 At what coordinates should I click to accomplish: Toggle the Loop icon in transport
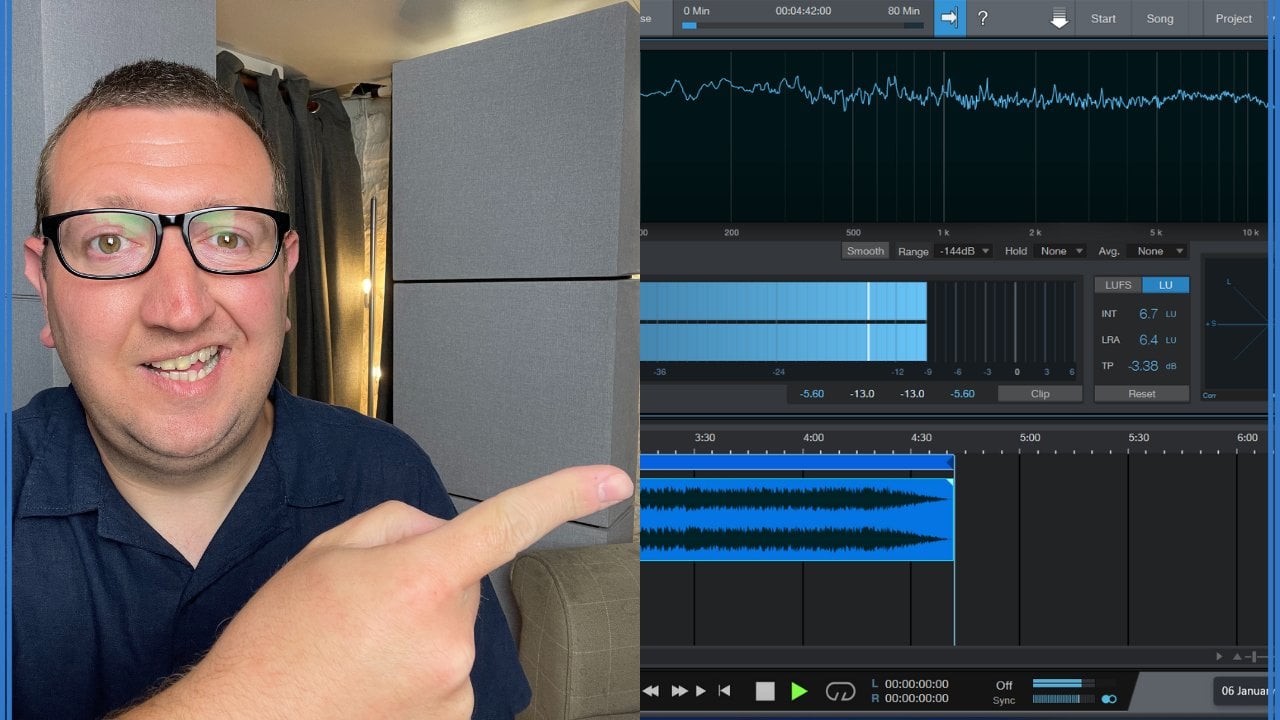tap(840, 691)
